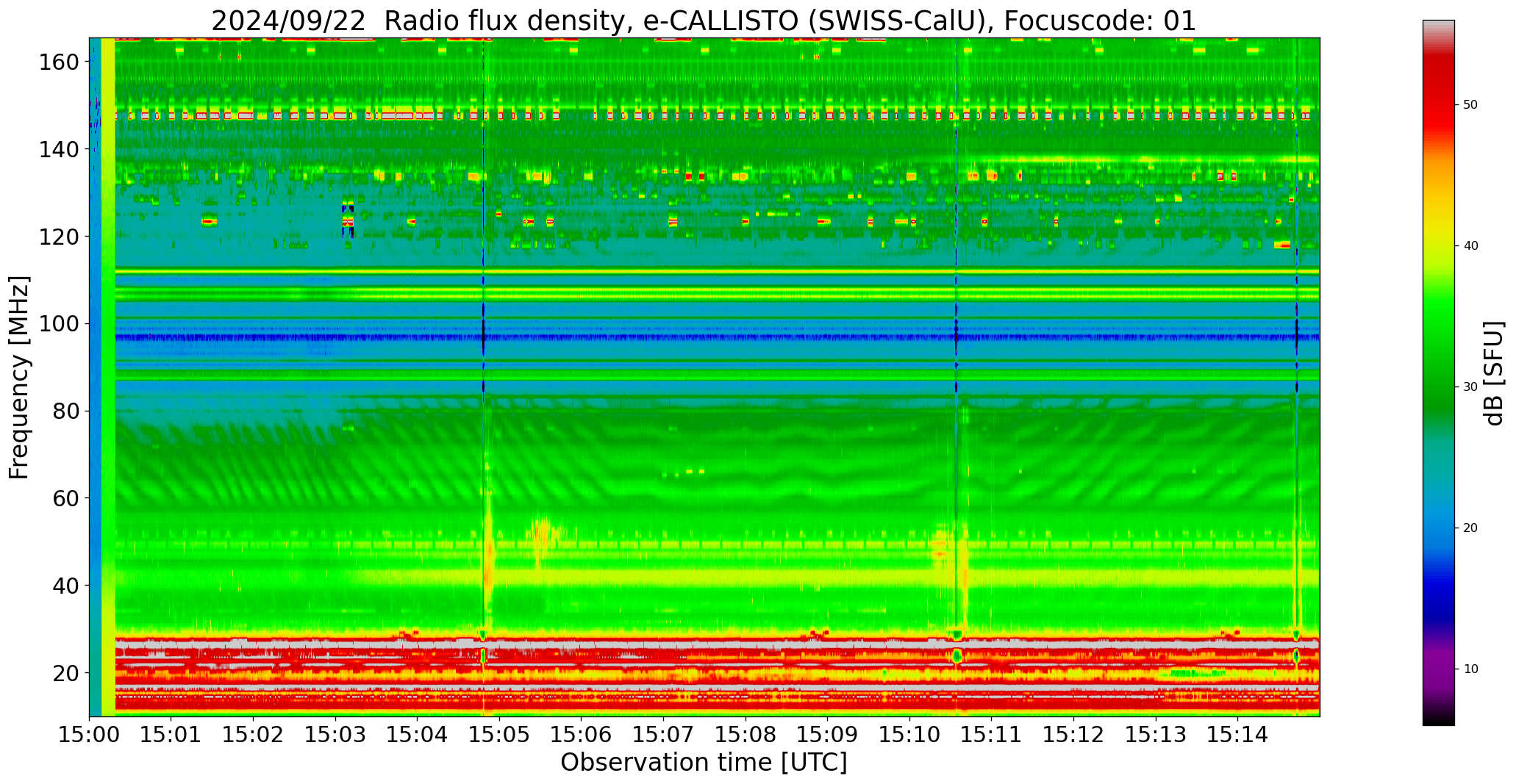Screen dimensions: 1516x784
Task: Click the 120 MHz frequency tick label
Action: (59, 237)
